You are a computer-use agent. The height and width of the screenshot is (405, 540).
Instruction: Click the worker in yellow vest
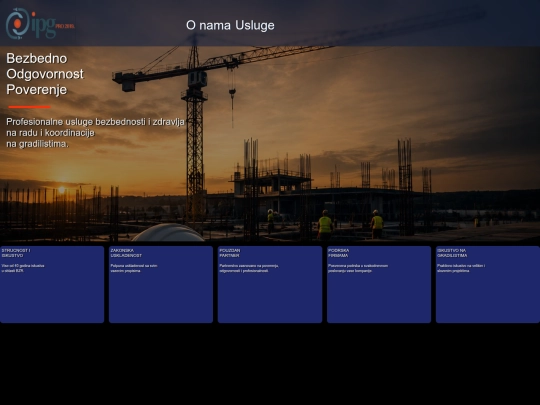click(325, 225)
